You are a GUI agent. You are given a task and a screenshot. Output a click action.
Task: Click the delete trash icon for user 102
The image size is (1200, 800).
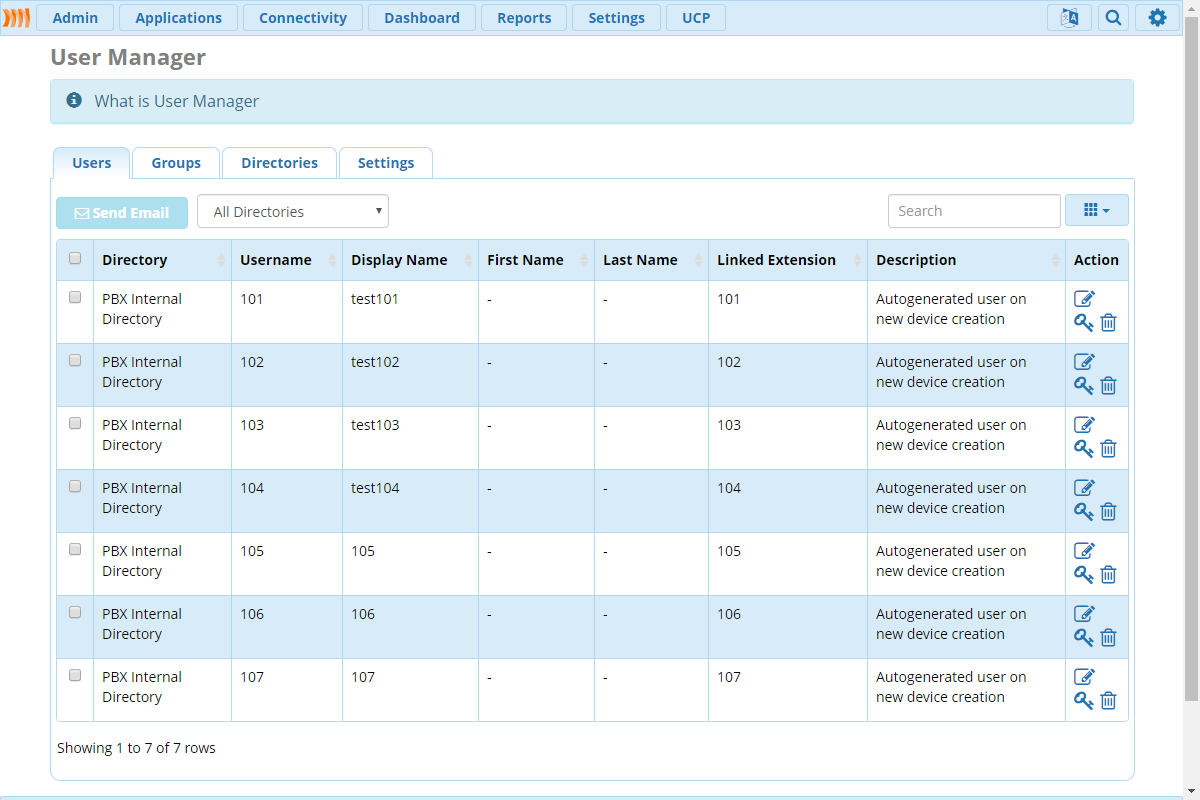[x=1108, y=386]
